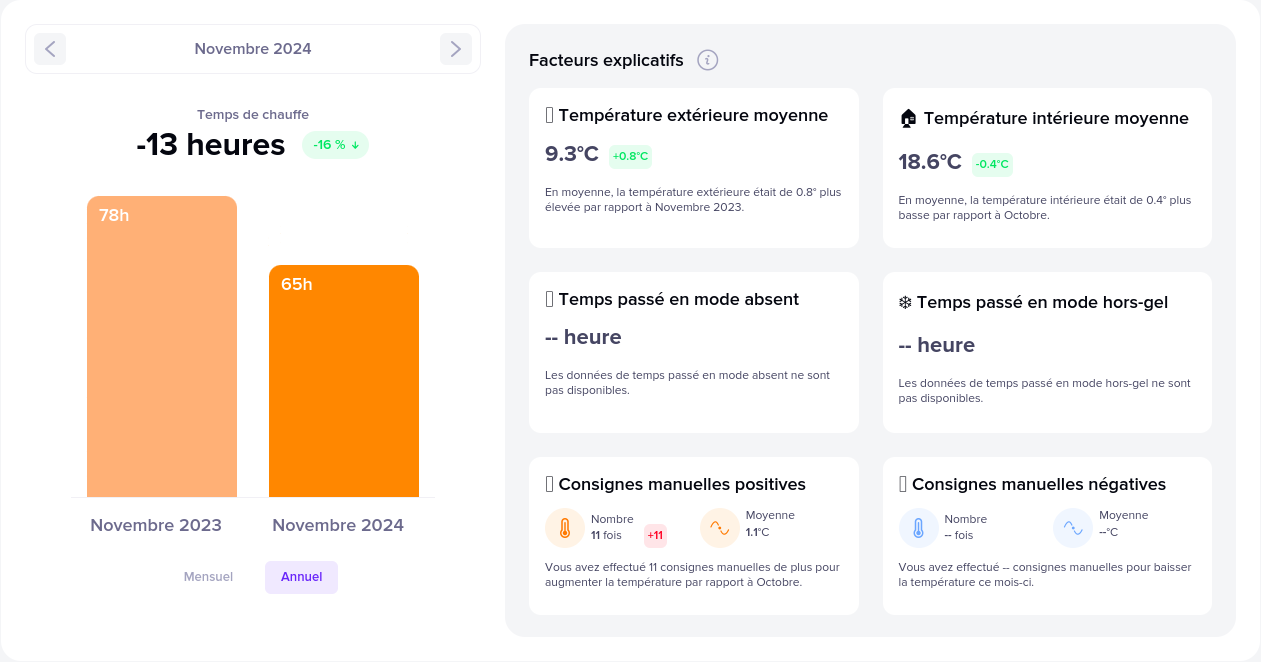Open the Temps passé en mode absent card
The image size is (1261, 662).
[693, 352]
